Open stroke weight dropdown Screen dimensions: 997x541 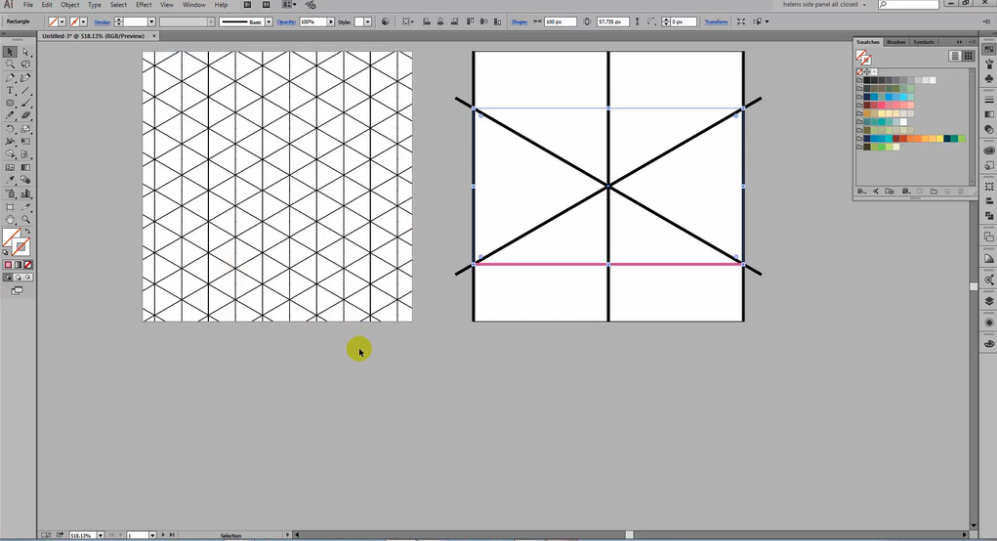(151, 22)
